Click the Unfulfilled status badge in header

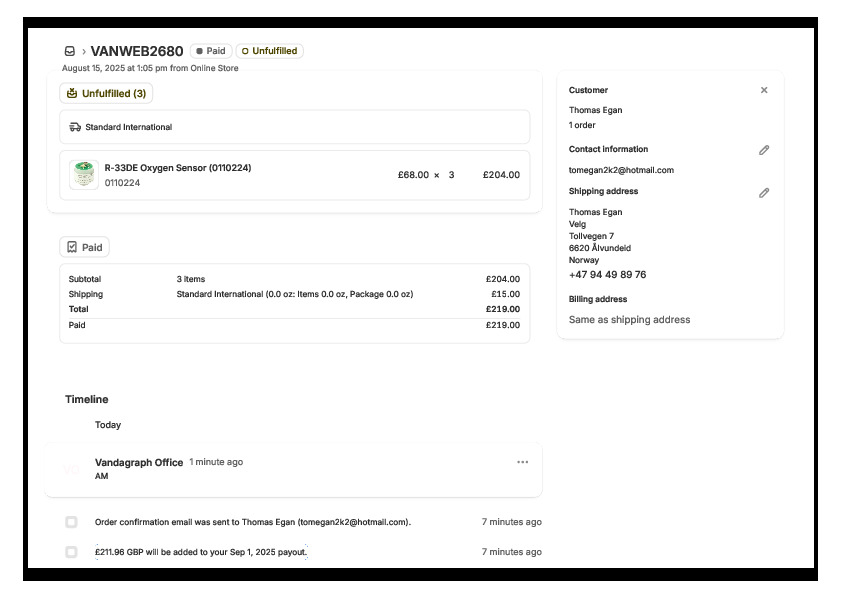point(270,51)
